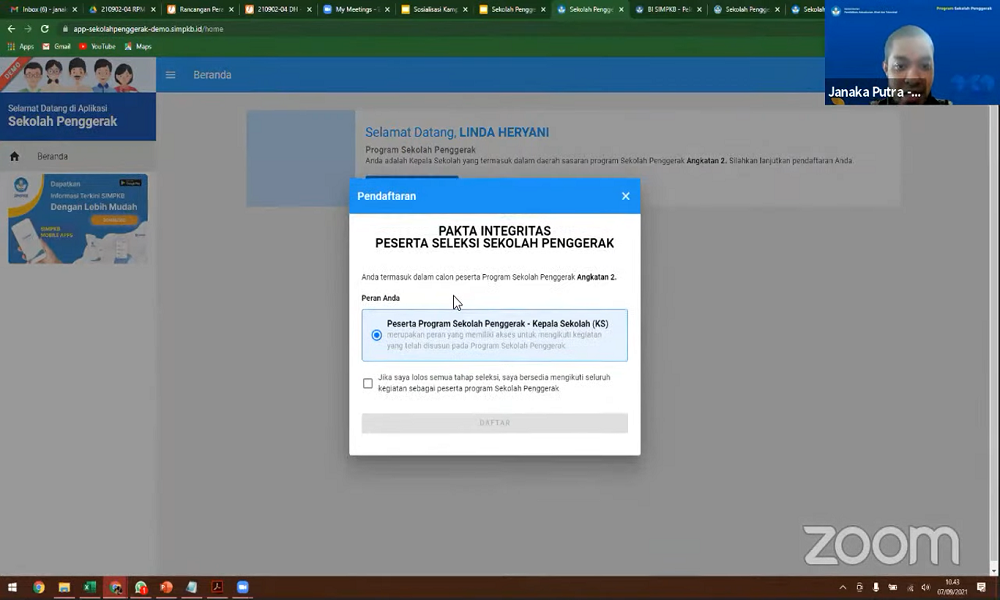Open PowerPoint from the taskbar

point(166,587)
